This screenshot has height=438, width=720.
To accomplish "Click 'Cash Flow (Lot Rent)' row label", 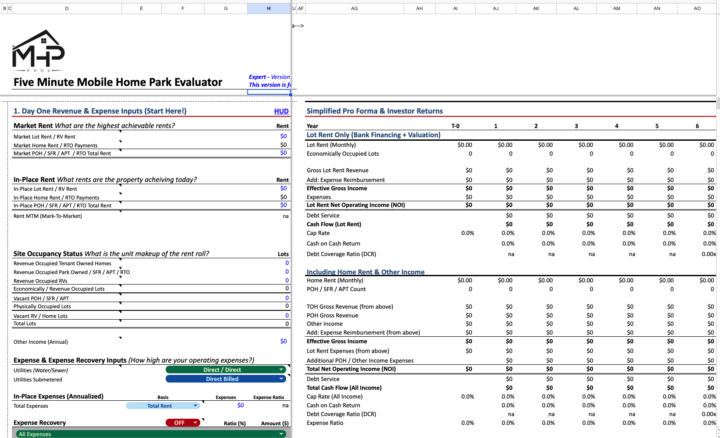I will (334, 225).
